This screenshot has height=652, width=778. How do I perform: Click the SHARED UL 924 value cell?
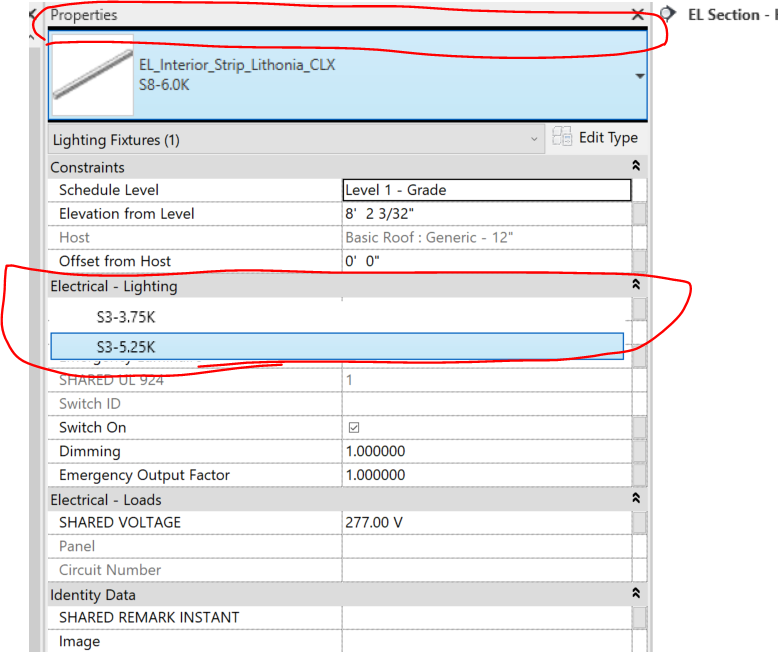click(x=487, y=380)
